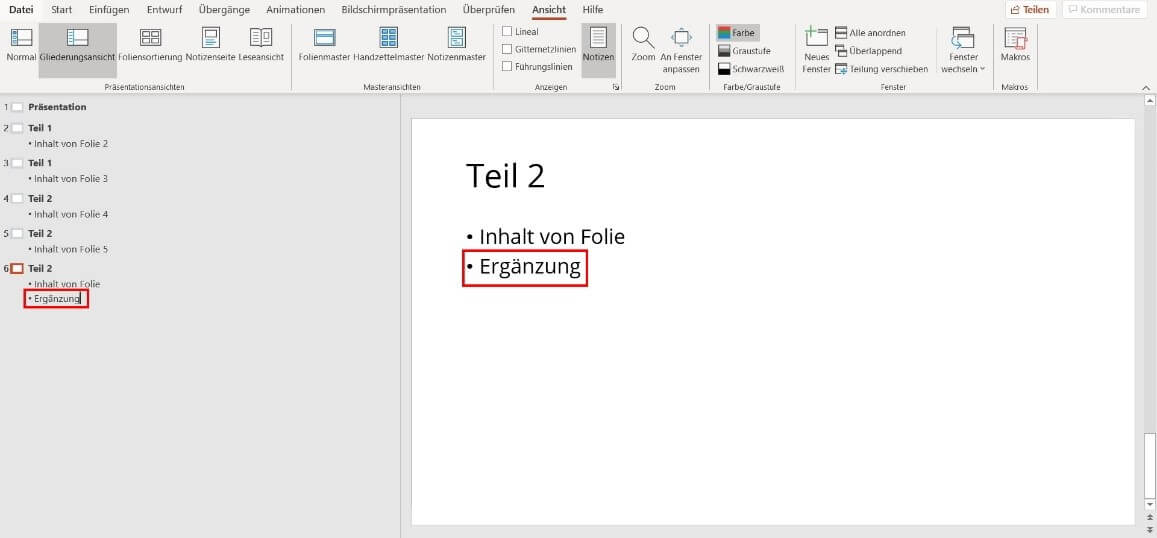Select Schwarzweiß mode
The image size is (1157, 538).
pyautogui.click(x=750, y=69)
